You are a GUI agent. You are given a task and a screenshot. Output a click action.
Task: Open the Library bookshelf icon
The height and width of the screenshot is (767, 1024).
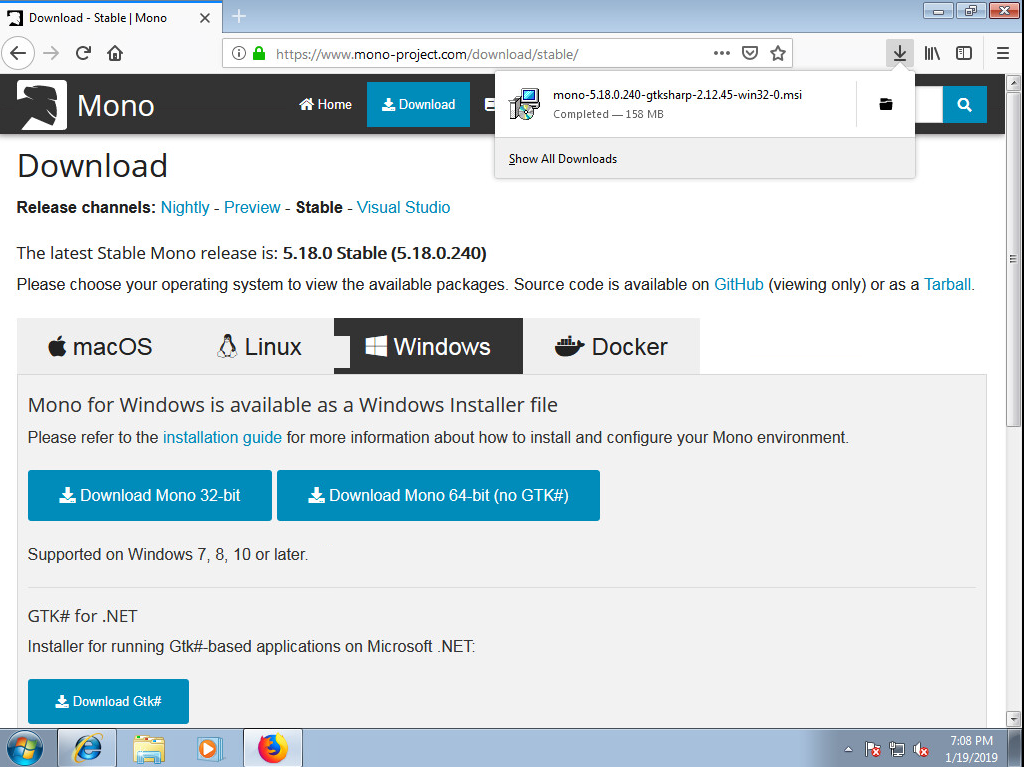[x=932, y=53]
